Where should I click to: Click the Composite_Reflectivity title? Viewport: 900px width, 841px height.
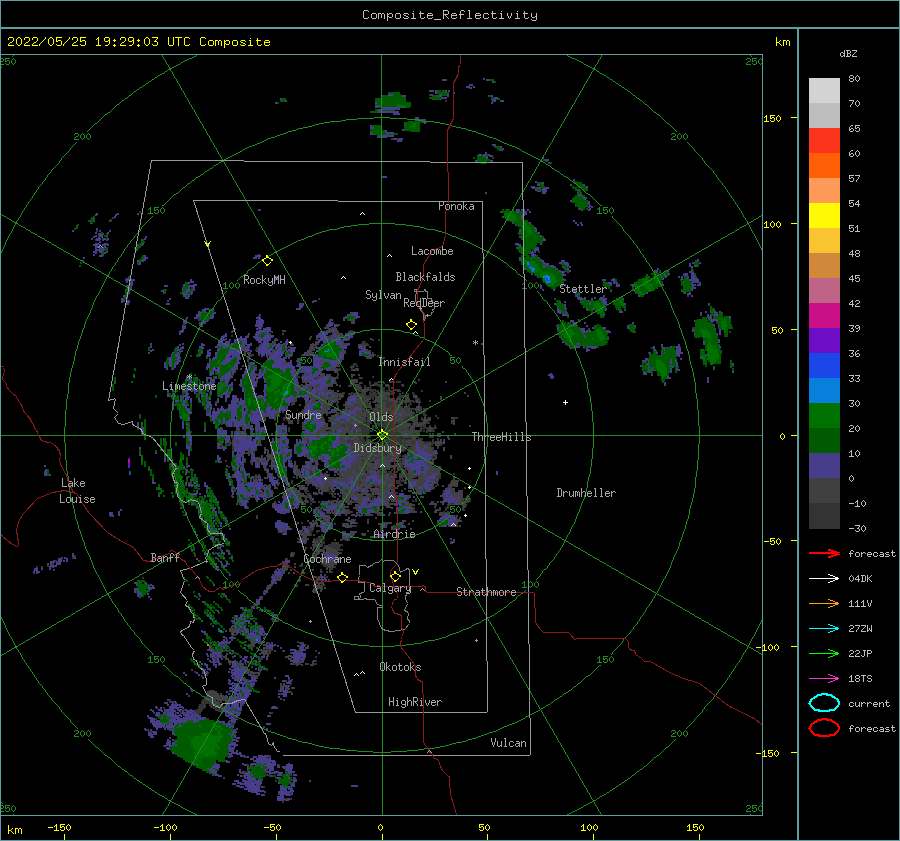click(449, 15)
